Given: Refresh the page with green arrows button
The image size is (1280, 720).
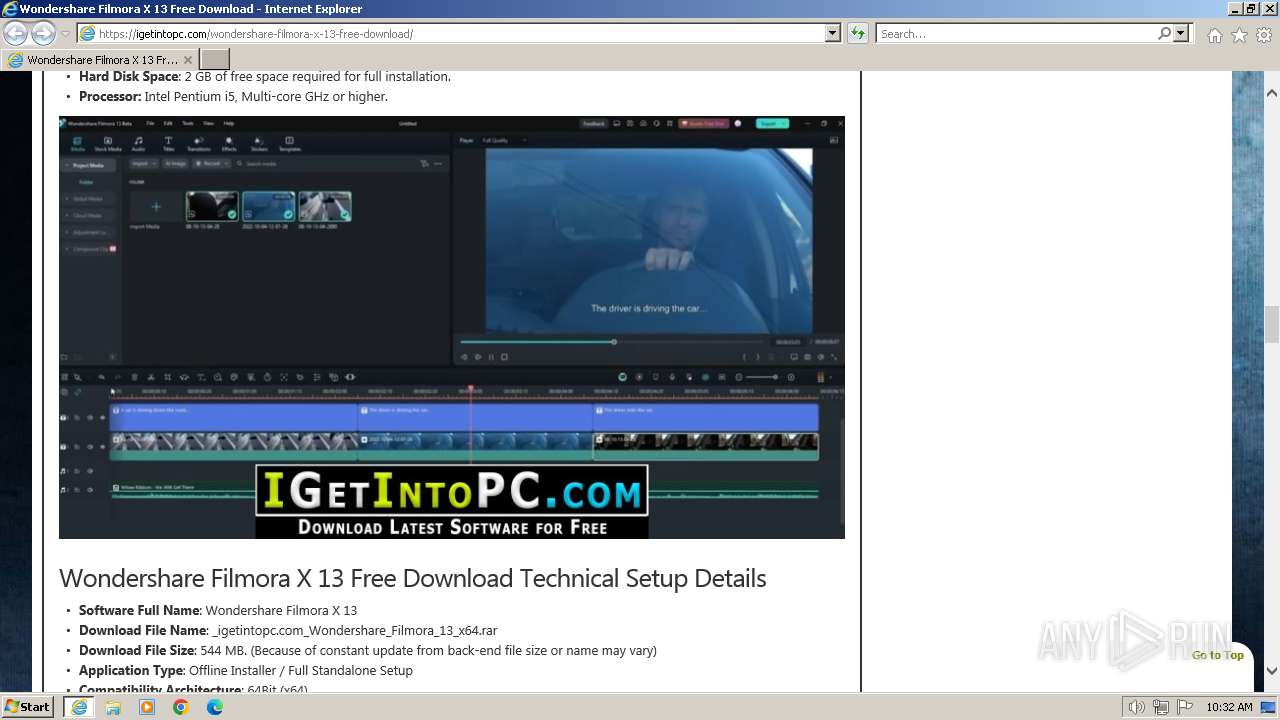Looking at the screenshot, I should point(857,34).
